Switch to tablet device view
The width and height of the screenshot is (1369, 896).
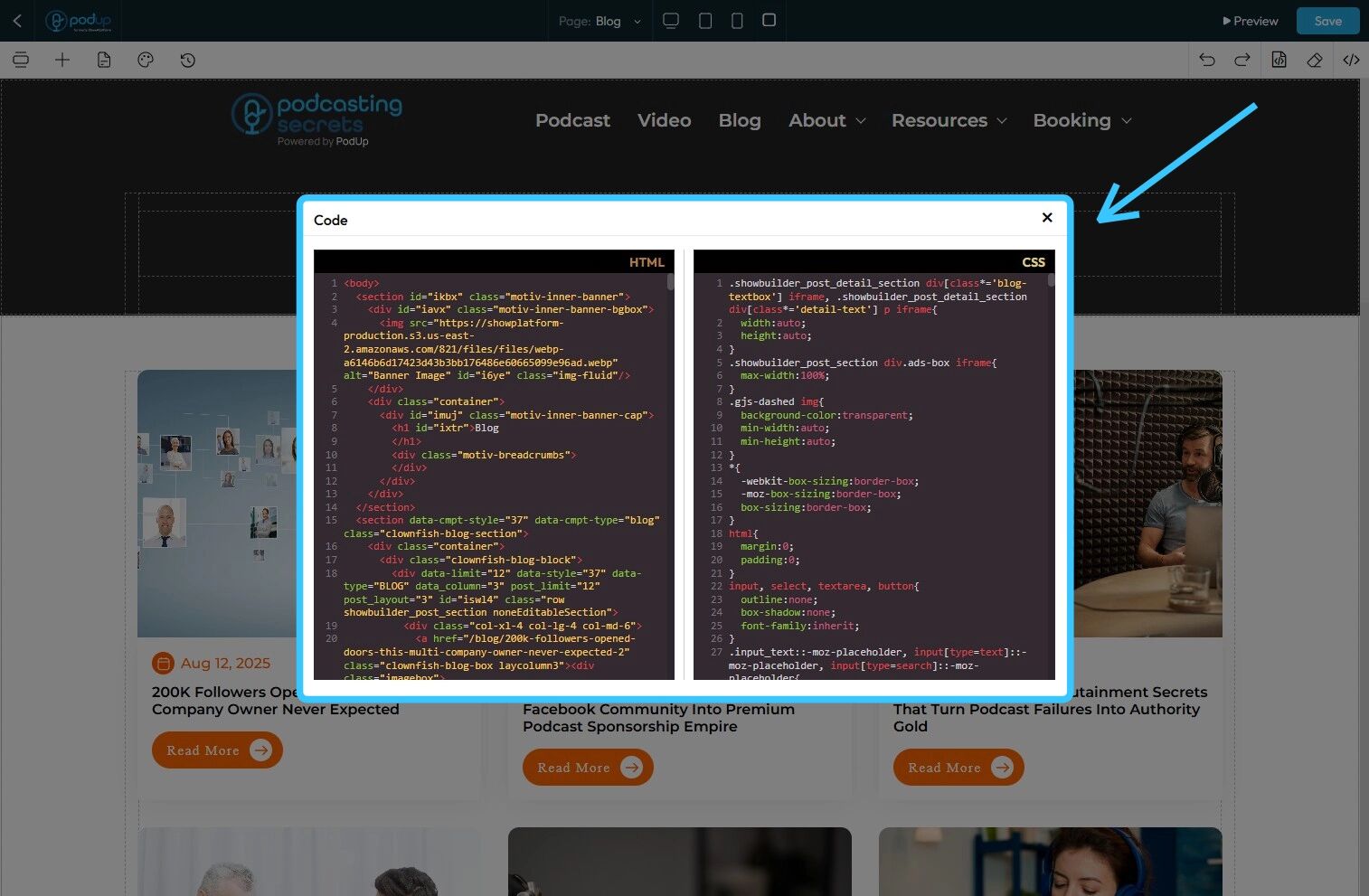705,20
